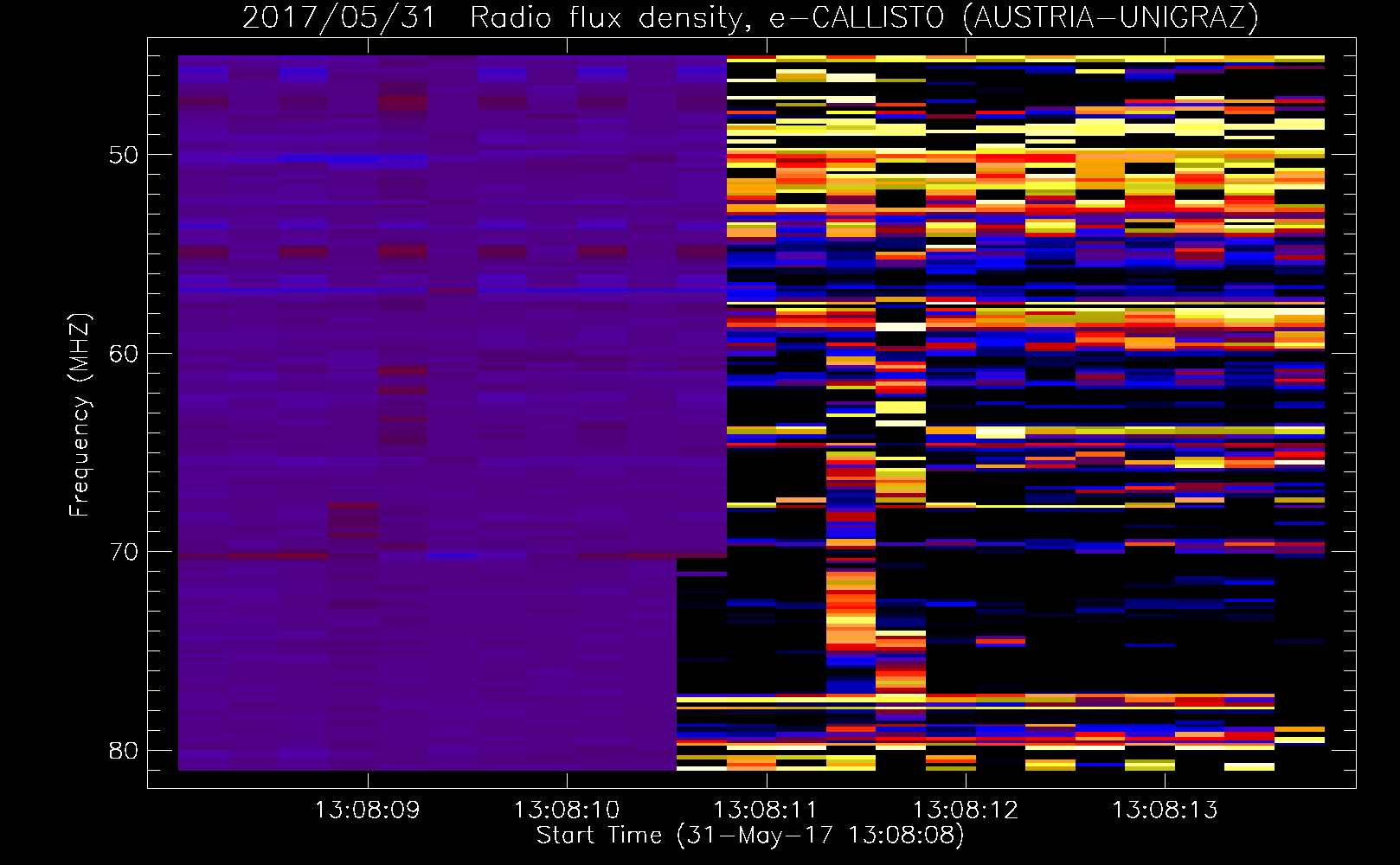Click the 50 frequency tick label
Viewport: 1400px width, 865px height.
click(124, 155)
